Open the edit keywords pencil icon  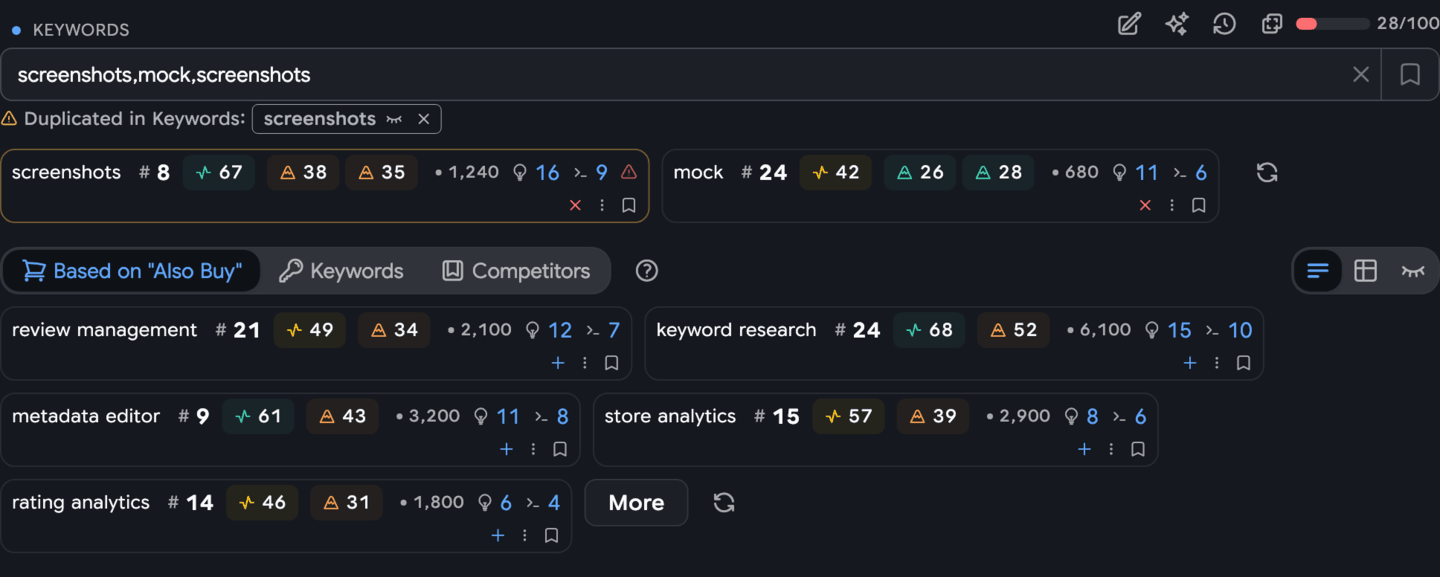[1129, 24]
